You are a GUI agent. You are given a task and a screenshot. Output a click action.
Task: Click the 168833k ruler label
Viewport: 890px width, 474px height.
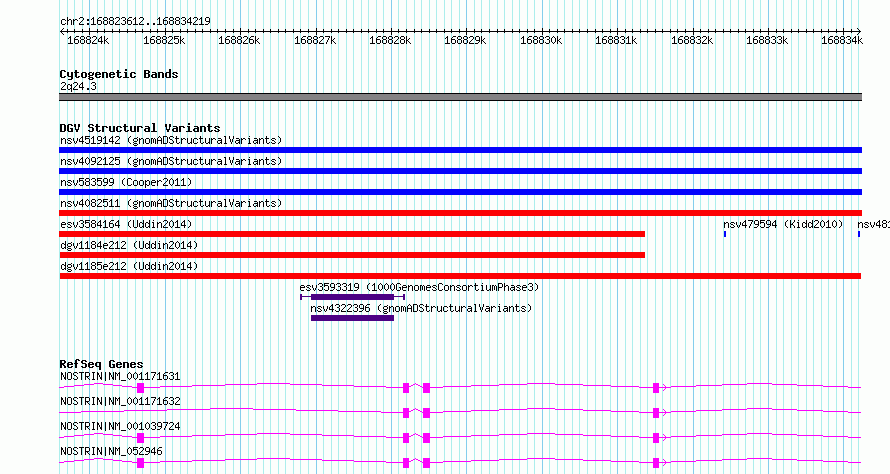tap(767, 40)
